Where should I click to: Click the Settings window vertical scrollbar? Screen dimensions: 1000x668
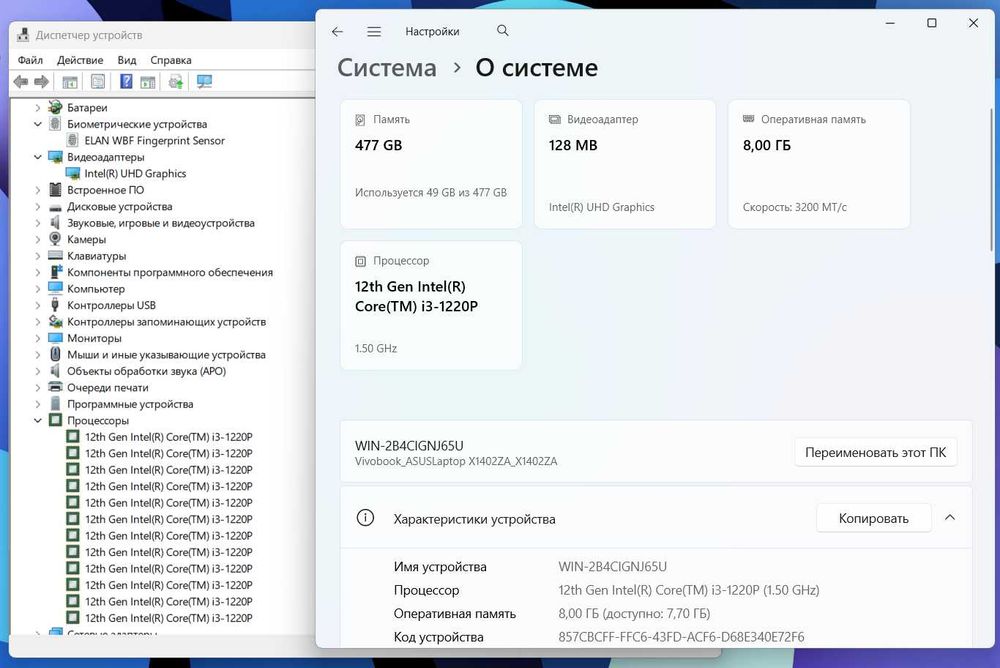[x=992, y=179]
